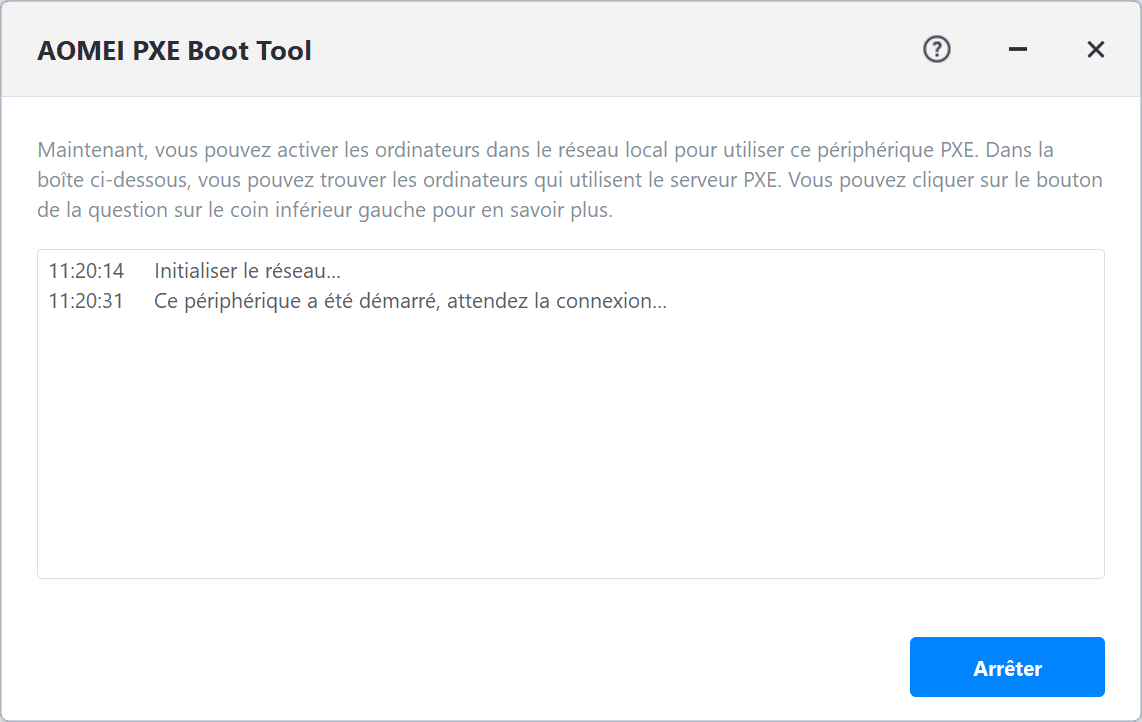
Task: Select the "Initialiser le réseau..." log entry
Action: point(248,271)
